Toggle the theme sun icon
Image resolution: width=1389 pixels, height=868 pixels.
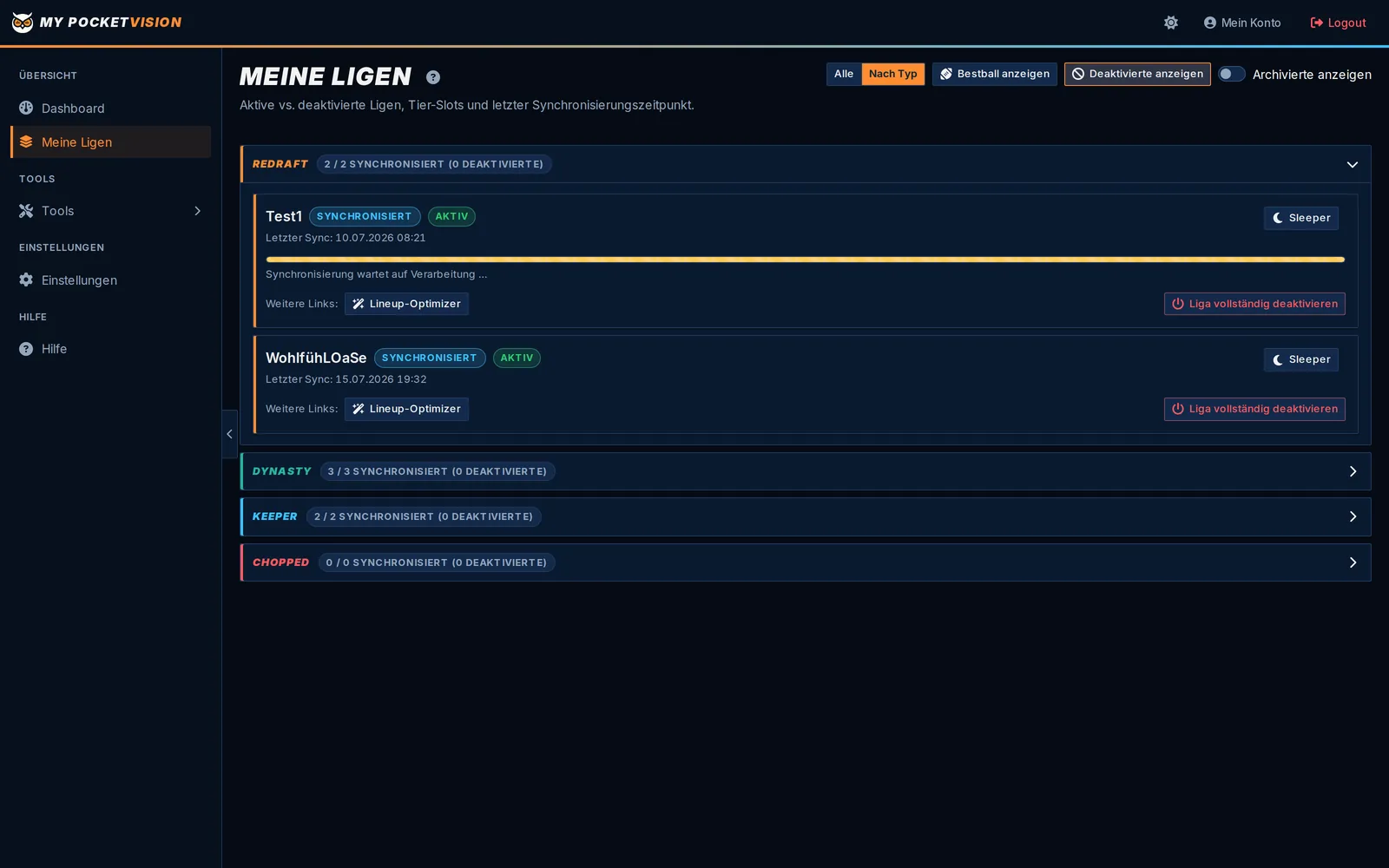(x=1171, y=23)
